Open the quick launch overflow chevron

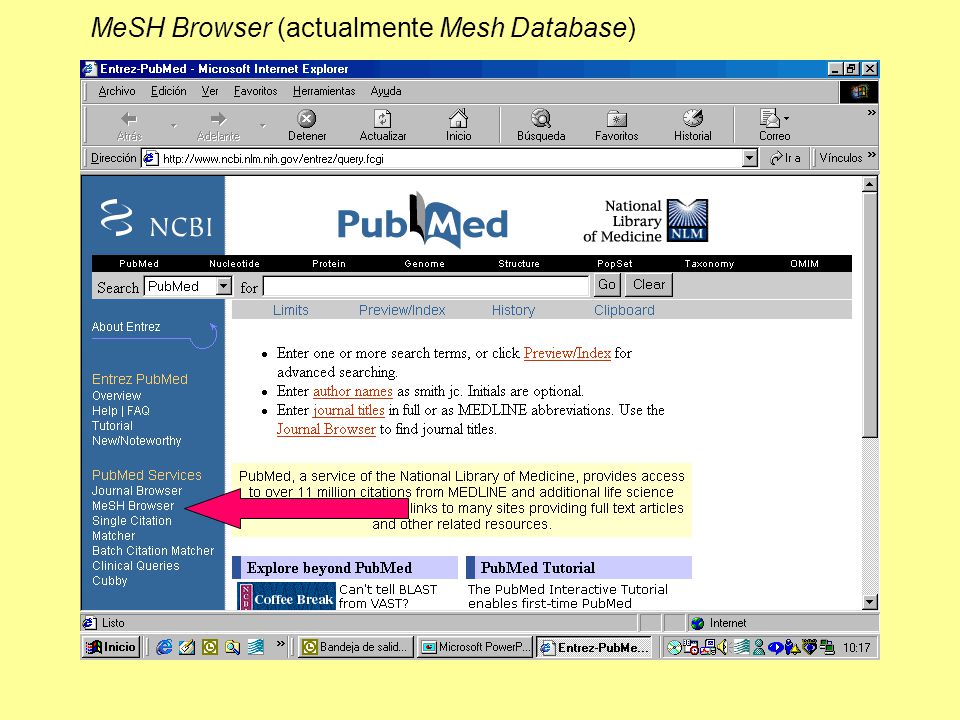coord(280,643)
